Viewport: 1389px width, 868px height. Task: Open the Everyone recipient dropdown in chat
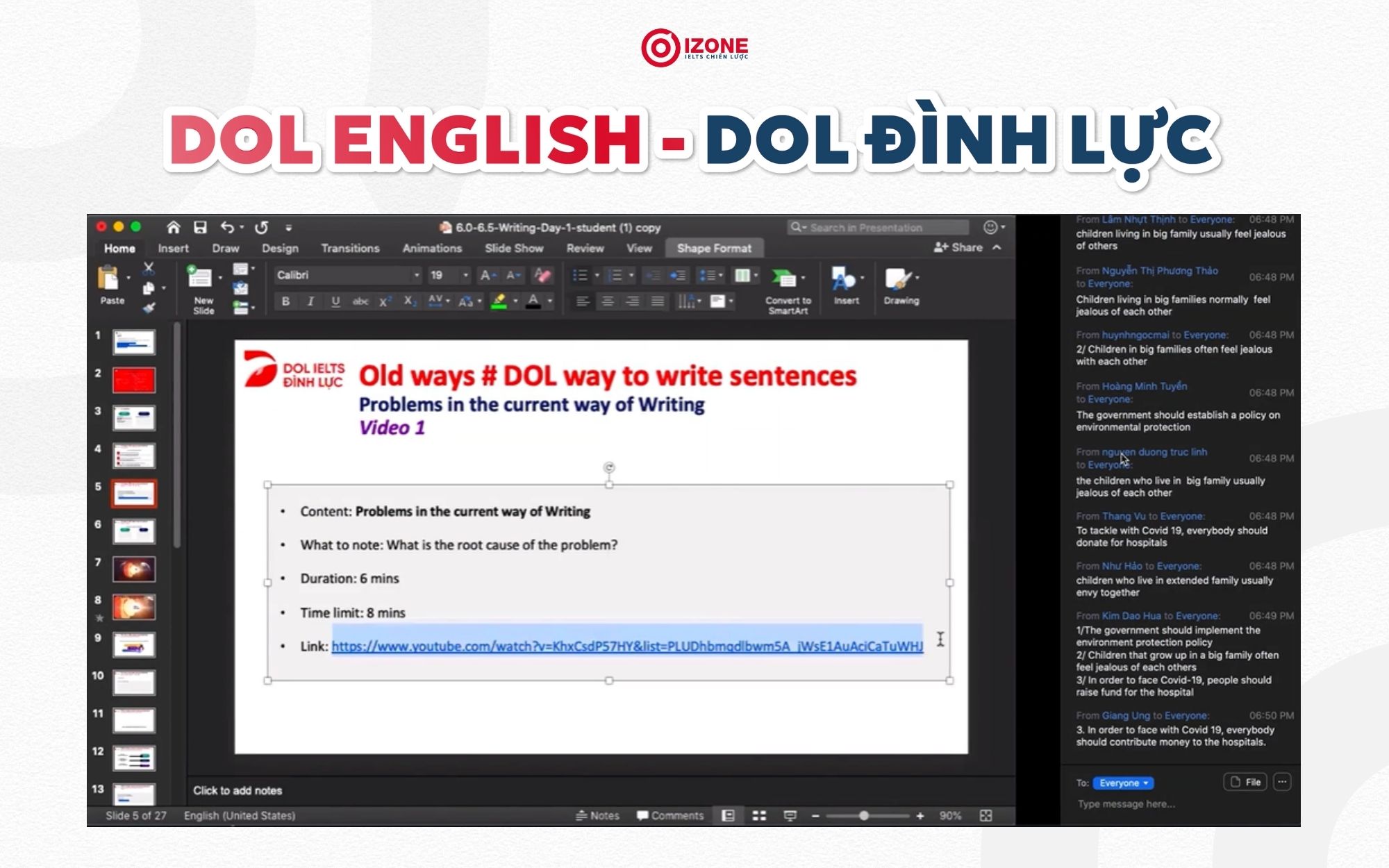point(1123,783)
